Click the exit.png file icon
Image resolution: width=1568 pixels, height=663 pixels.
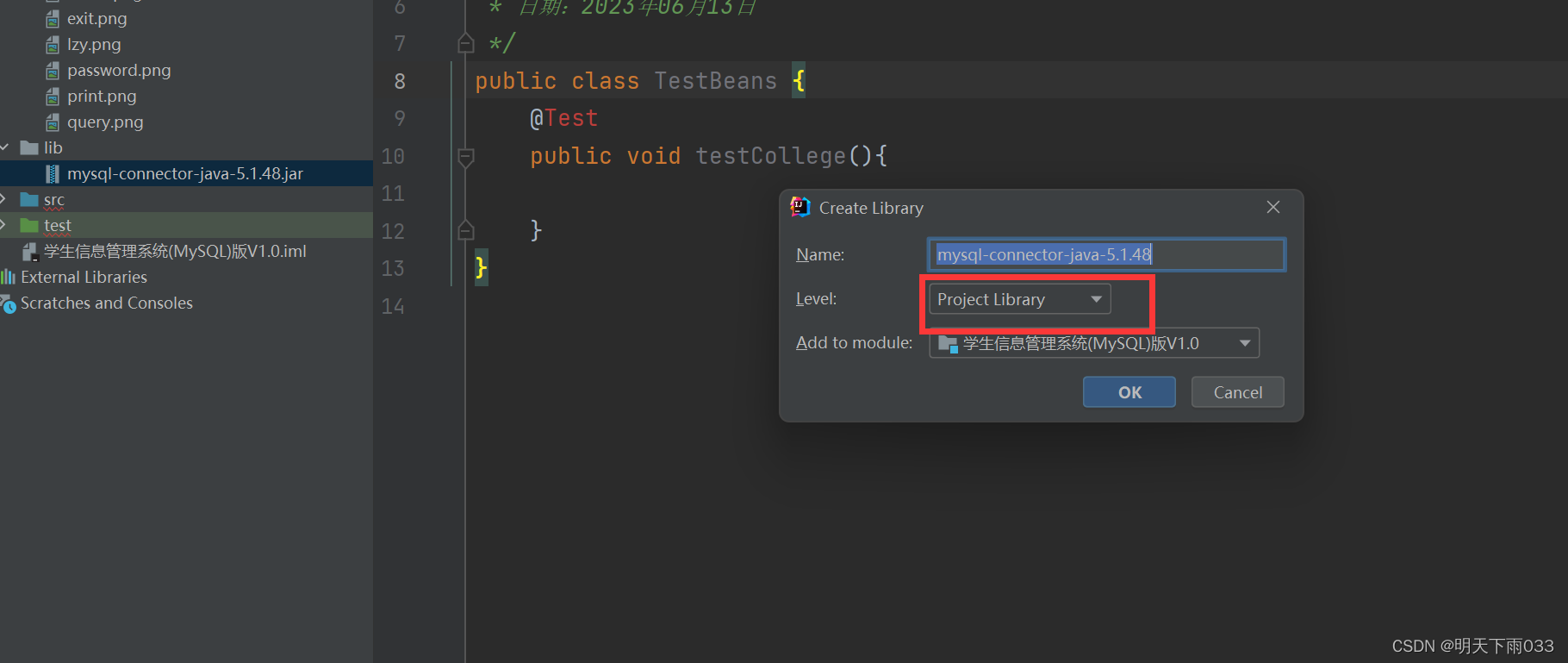click(53, 19)
